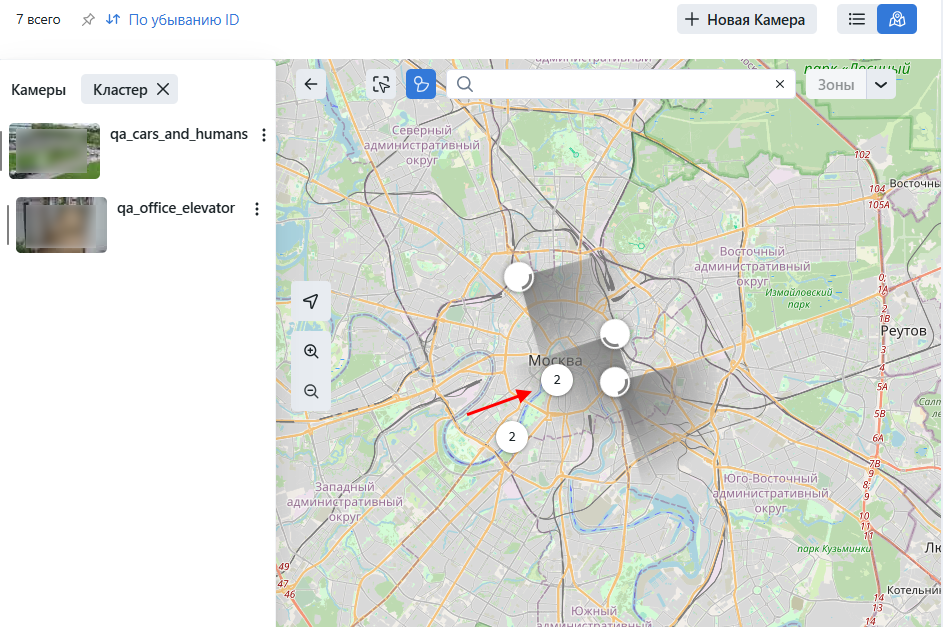Open the qa_cars_and_humans options menu
This screenshot has height=627, width=943.
(263, 135)
